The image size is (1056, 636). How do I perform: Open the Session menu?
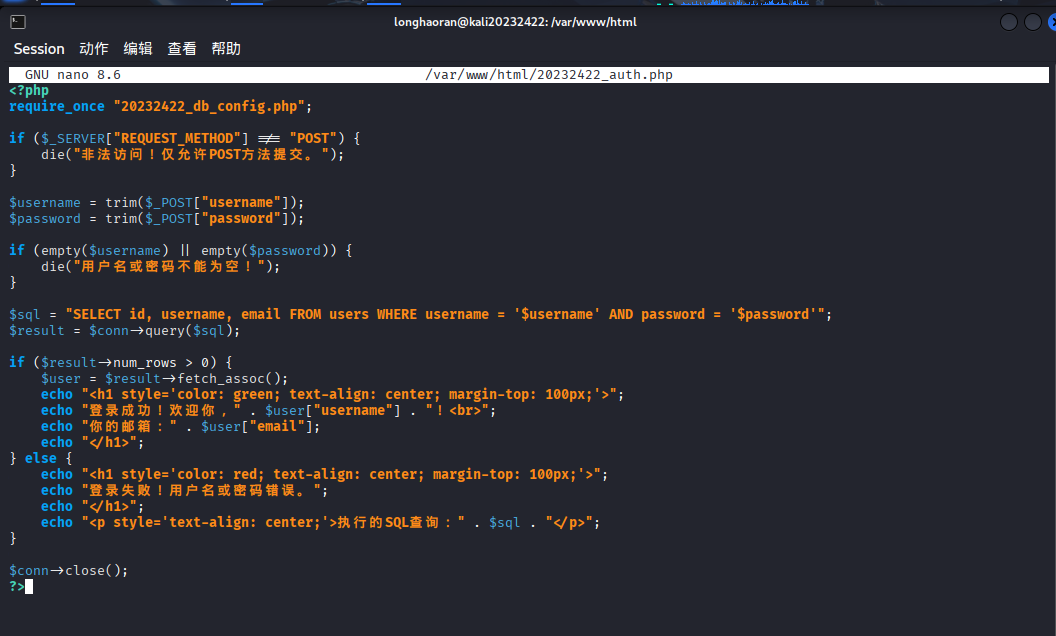(x=39, y=49)
